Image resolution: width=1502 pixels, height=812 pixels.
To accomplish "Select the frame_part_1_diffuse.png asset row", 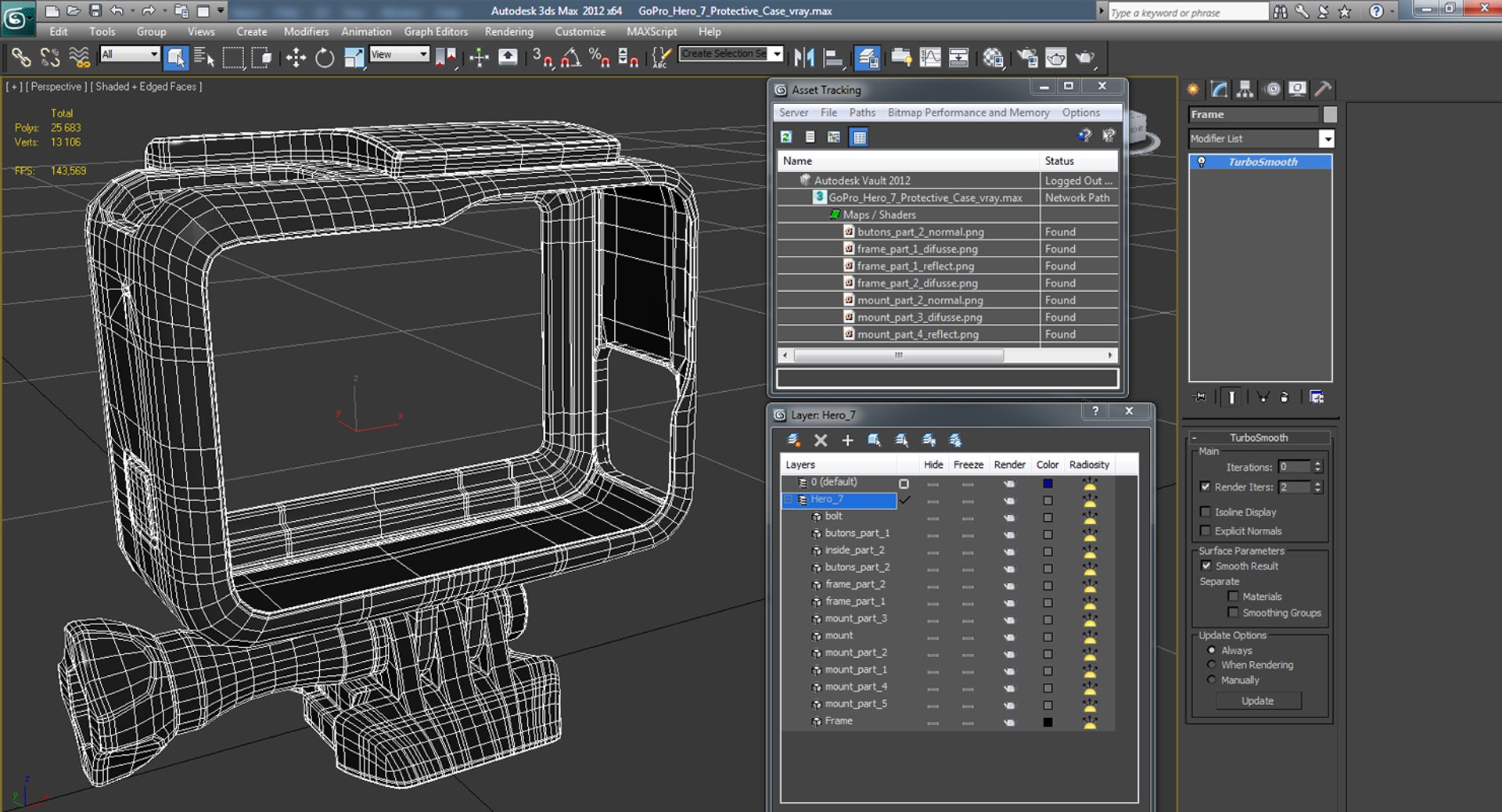I will 917,249.
